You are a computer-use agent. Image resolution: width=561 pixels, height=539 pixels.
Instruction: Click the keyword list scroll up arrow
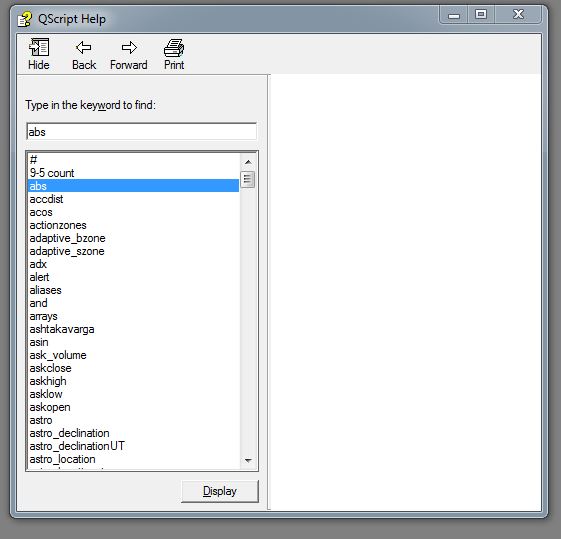click(248, 162)
